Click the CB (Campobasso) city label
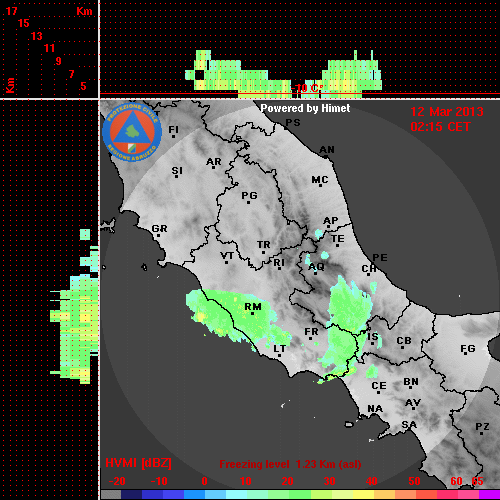This screenshot has height=500, width=500. tap(404, 342)
